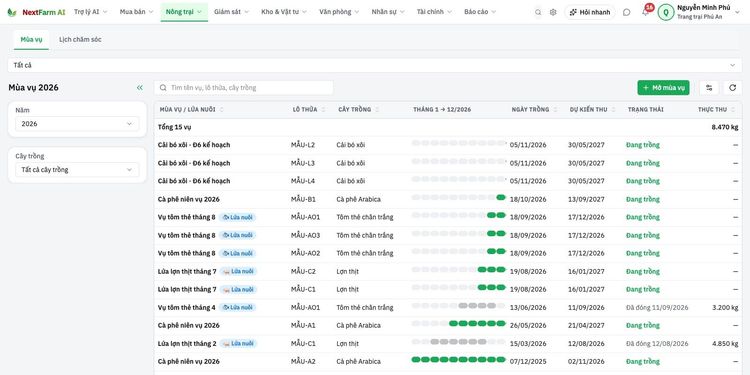The image size is (750, 375).
Task: Open the search icon in top bar
Action: pyautogui.click(x=538, y=12)
